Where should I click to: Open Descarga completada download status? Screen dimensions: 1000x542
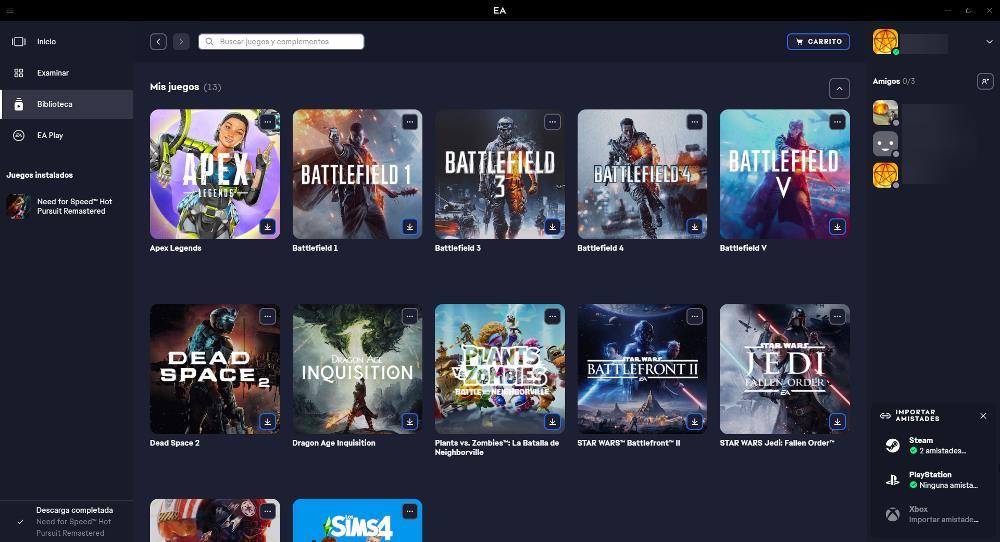(x=66, y=522)
